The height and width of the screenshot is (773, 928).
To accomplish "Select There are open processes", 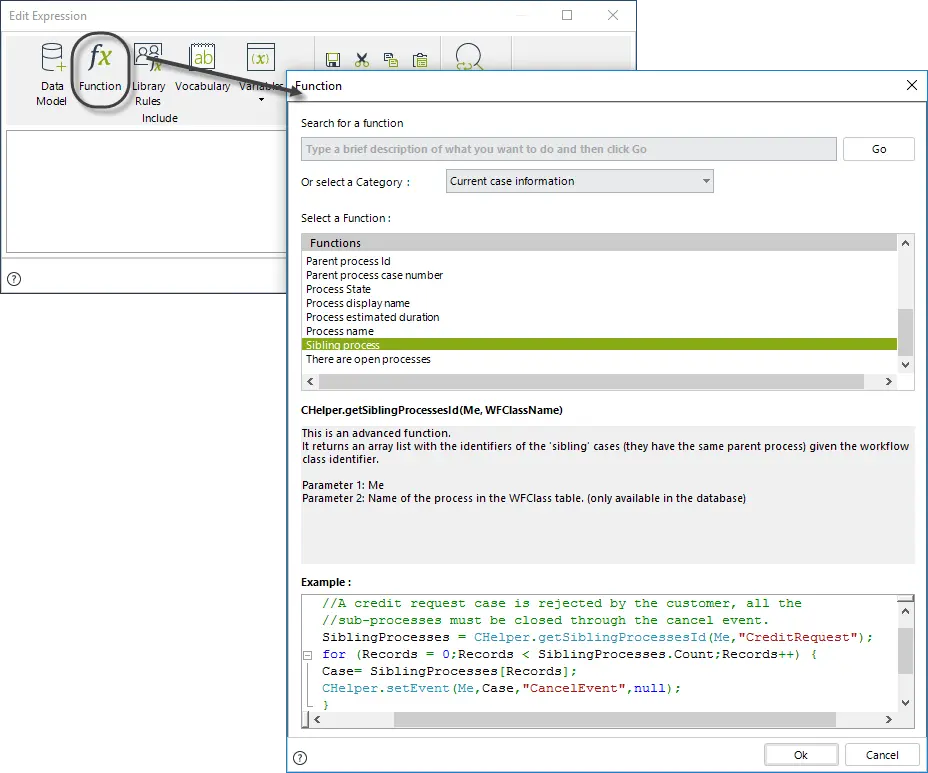I will (368, 359).
